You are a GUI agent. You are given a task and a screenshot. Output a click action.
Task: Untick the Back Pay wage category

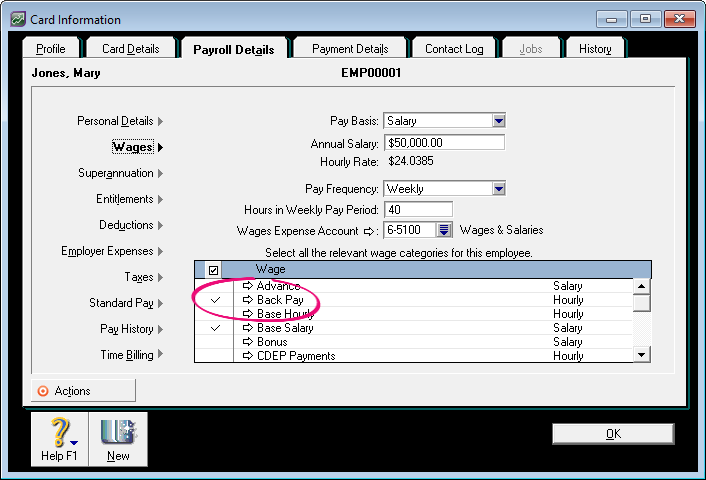[x=214, y=300]
